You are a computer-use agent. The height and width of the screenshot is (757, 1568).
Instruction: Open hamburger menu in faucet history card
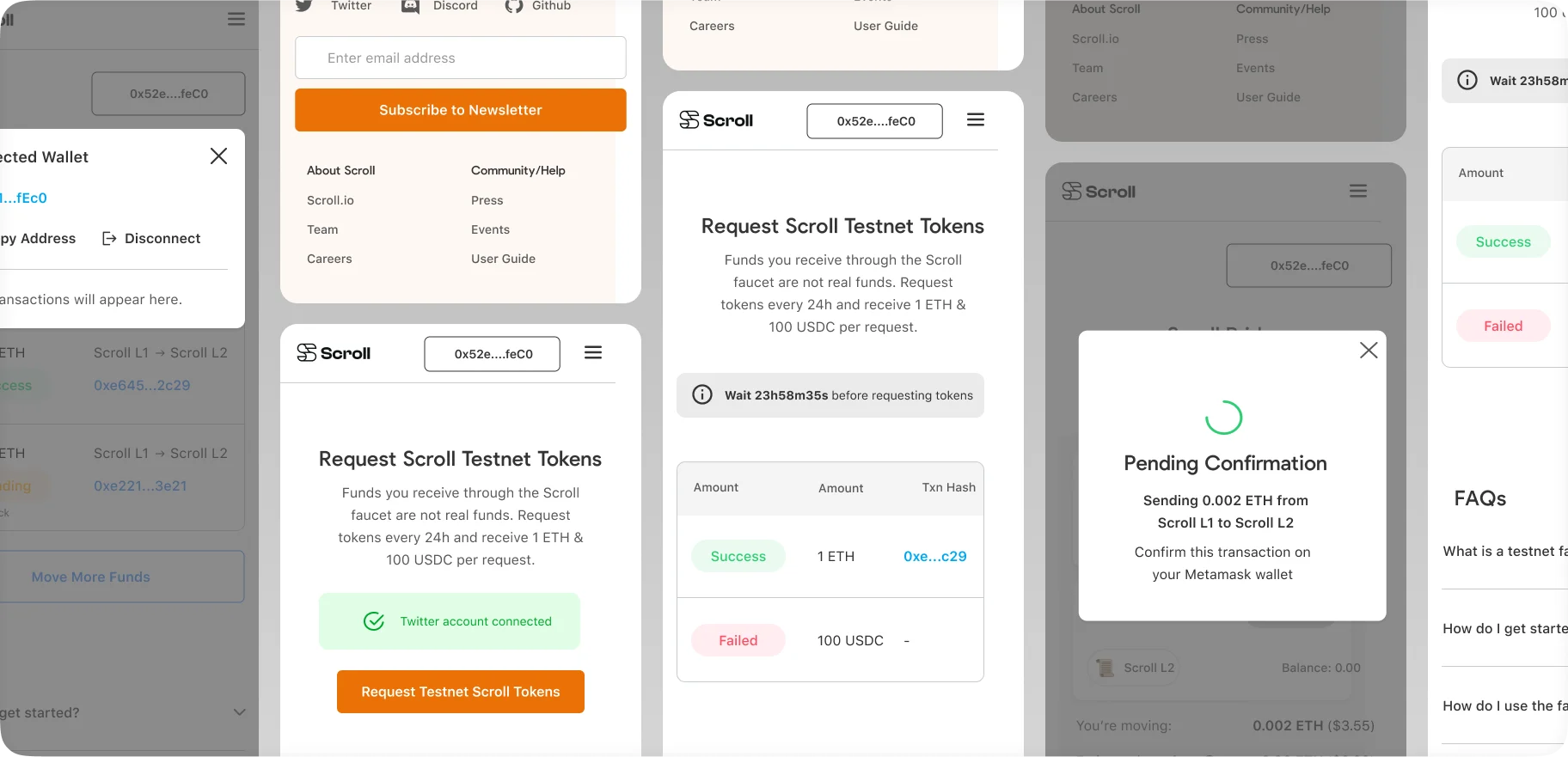976,119
